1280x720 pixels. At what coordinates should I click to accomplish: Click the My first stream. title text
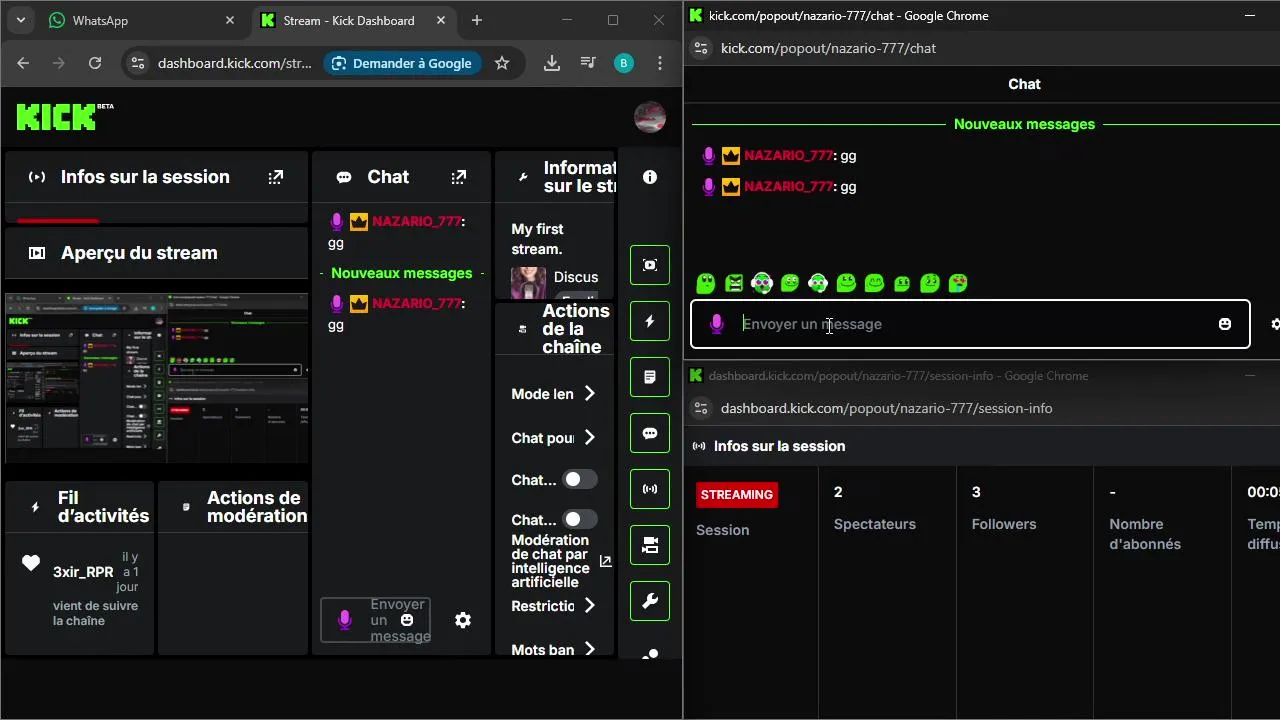538,239
